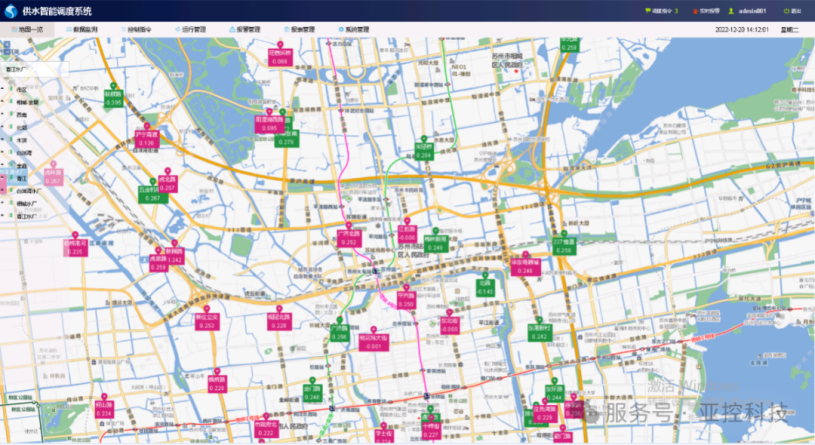
Task: Open the 胥江水厂 plant dropdown
Action: (x=35, y=69)
